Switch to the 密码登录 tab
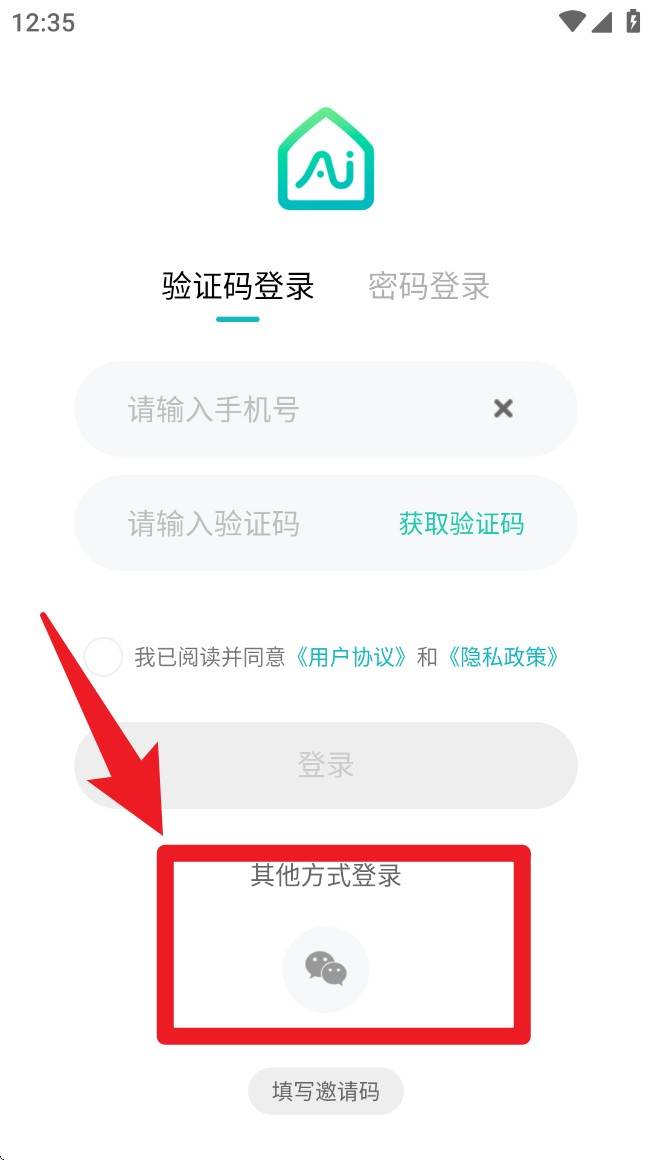The width and height of the screenshot is (652, 1160). point(429,286)
